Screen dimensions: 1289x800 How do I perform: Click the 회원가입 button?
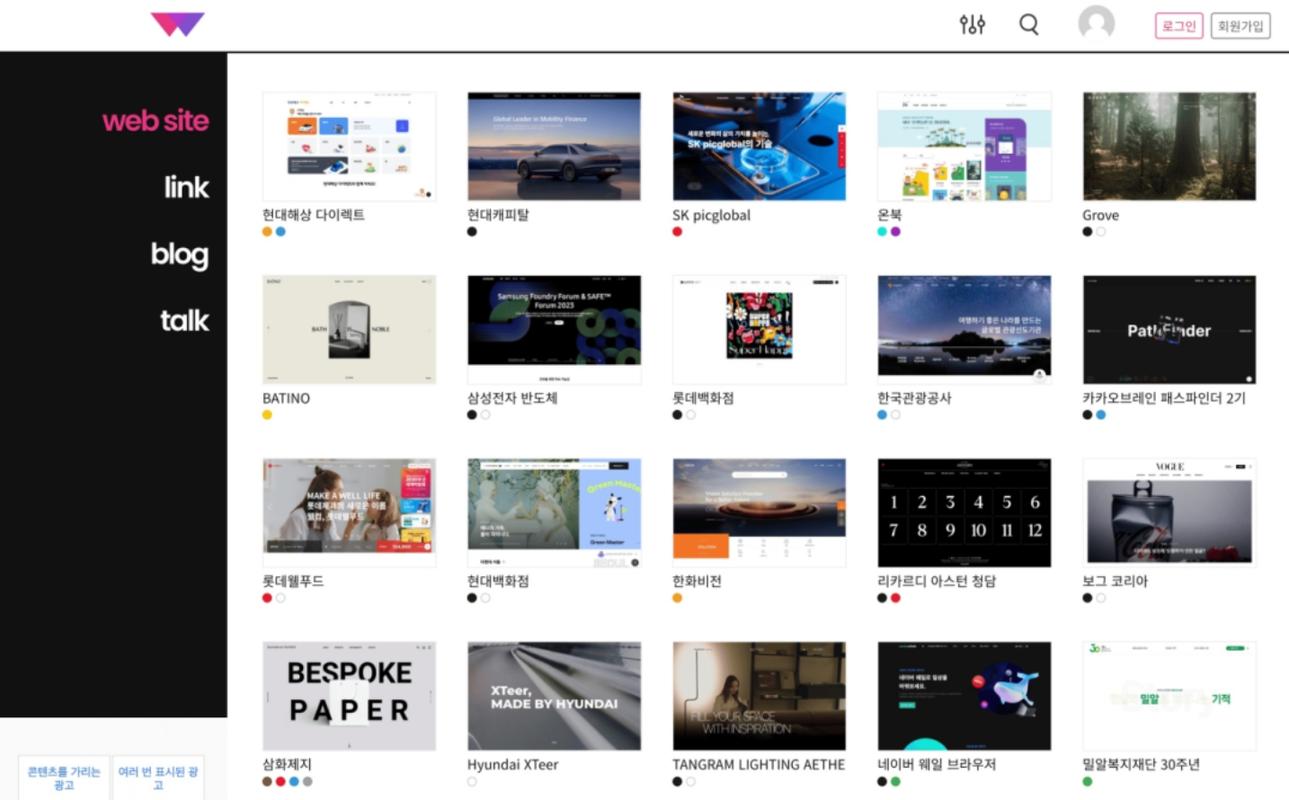pos(1240,26)
